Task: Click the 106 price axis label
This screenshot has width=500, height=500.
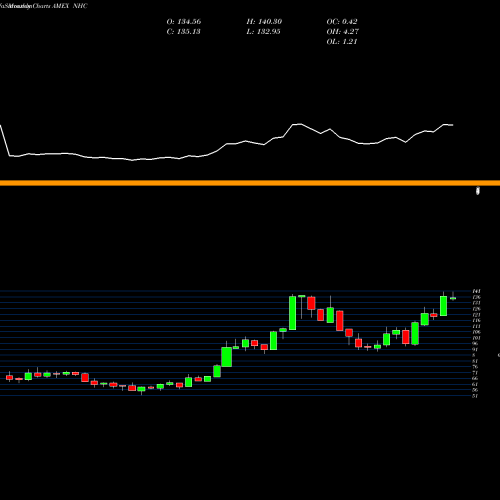Action: 476,332
